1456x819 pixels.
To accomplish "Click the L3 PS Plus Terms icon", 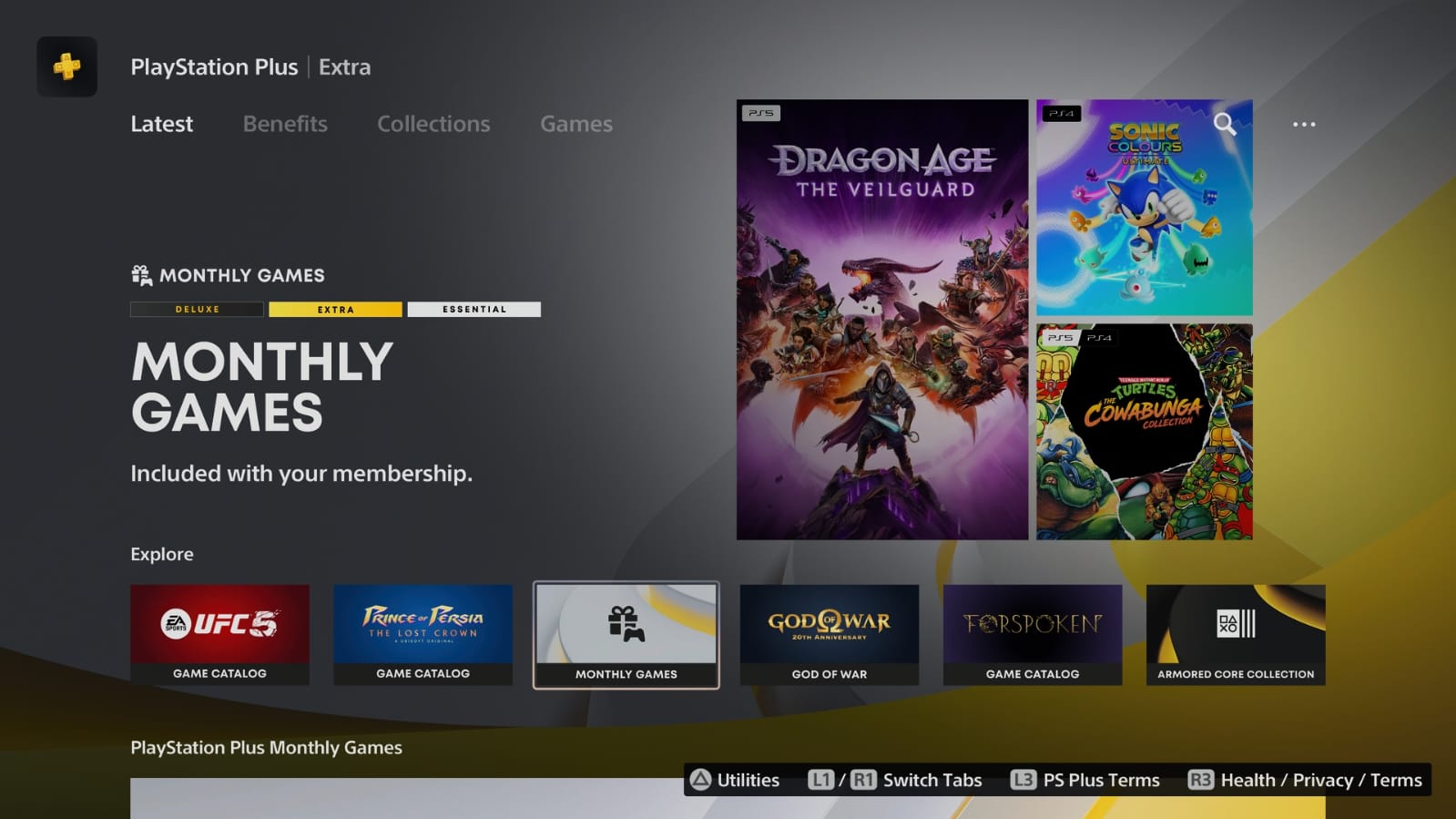I will (1023, 780).
